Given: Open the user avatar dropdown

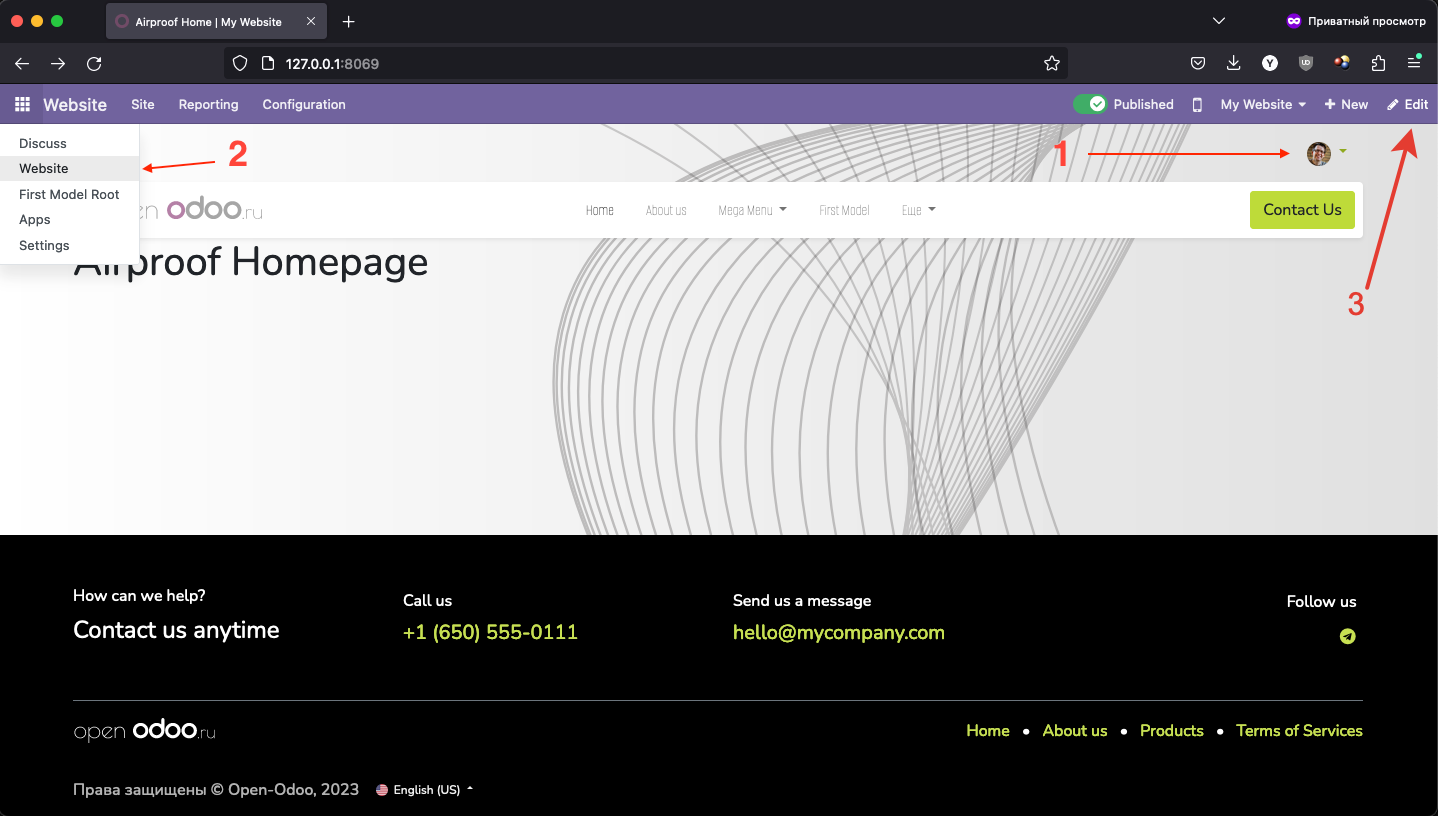Looking at the screenshot, I should 1326,153.
